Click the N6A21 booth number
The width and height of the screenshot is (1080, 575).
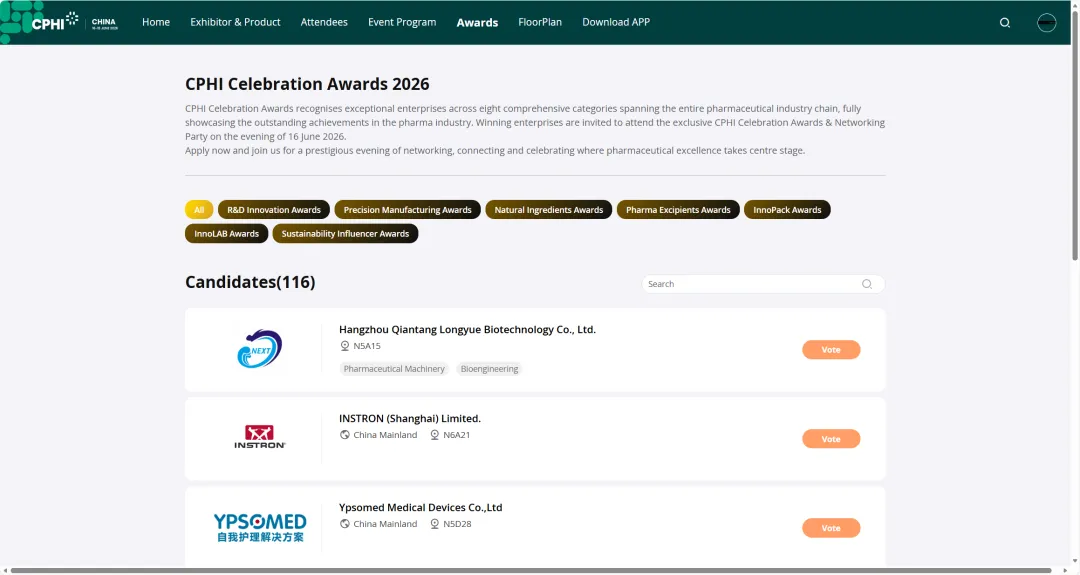tap(457, 435)
